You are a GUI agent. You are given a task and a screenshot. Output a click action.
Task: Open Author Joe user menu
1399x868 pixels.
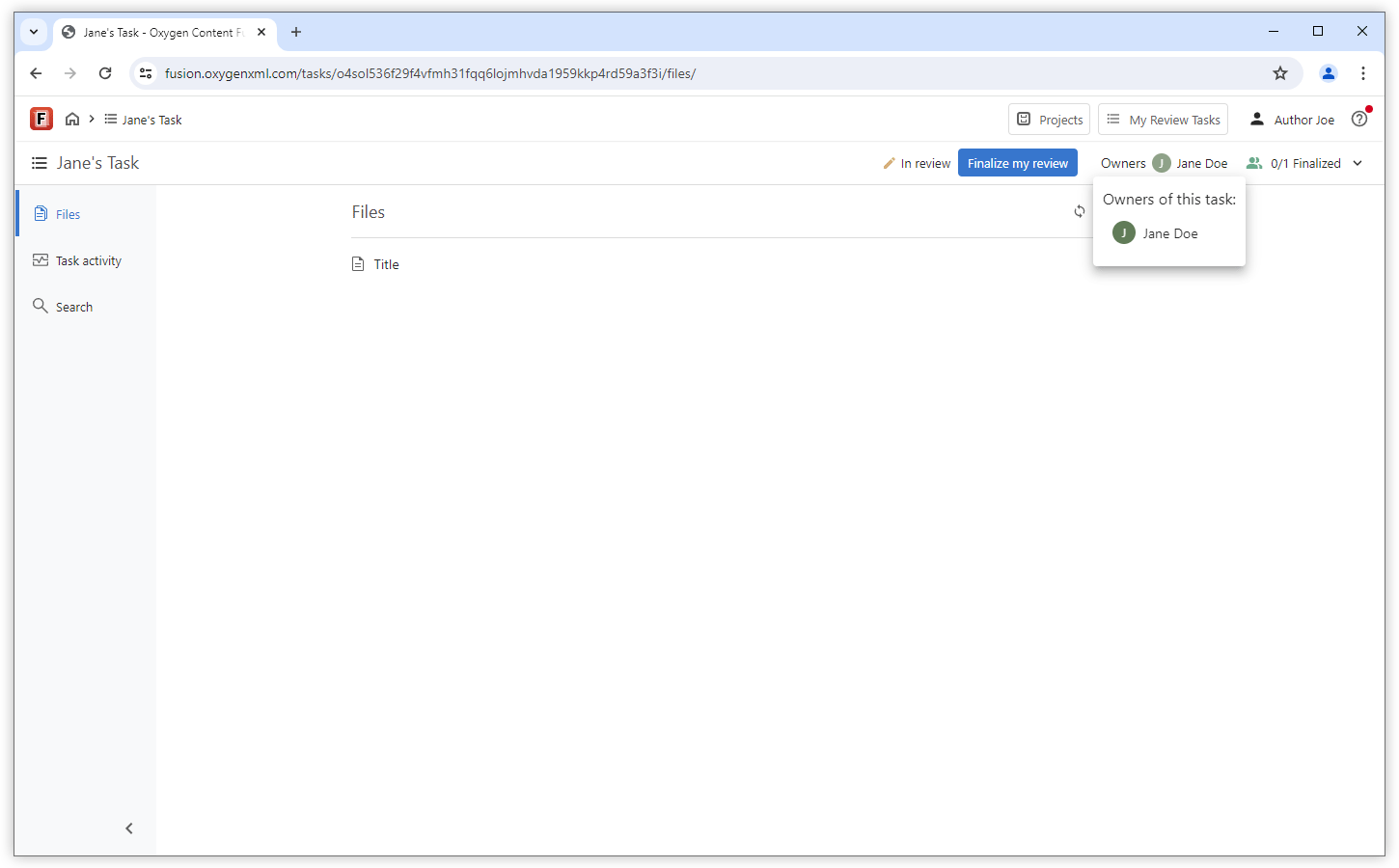click(1292, 120)
